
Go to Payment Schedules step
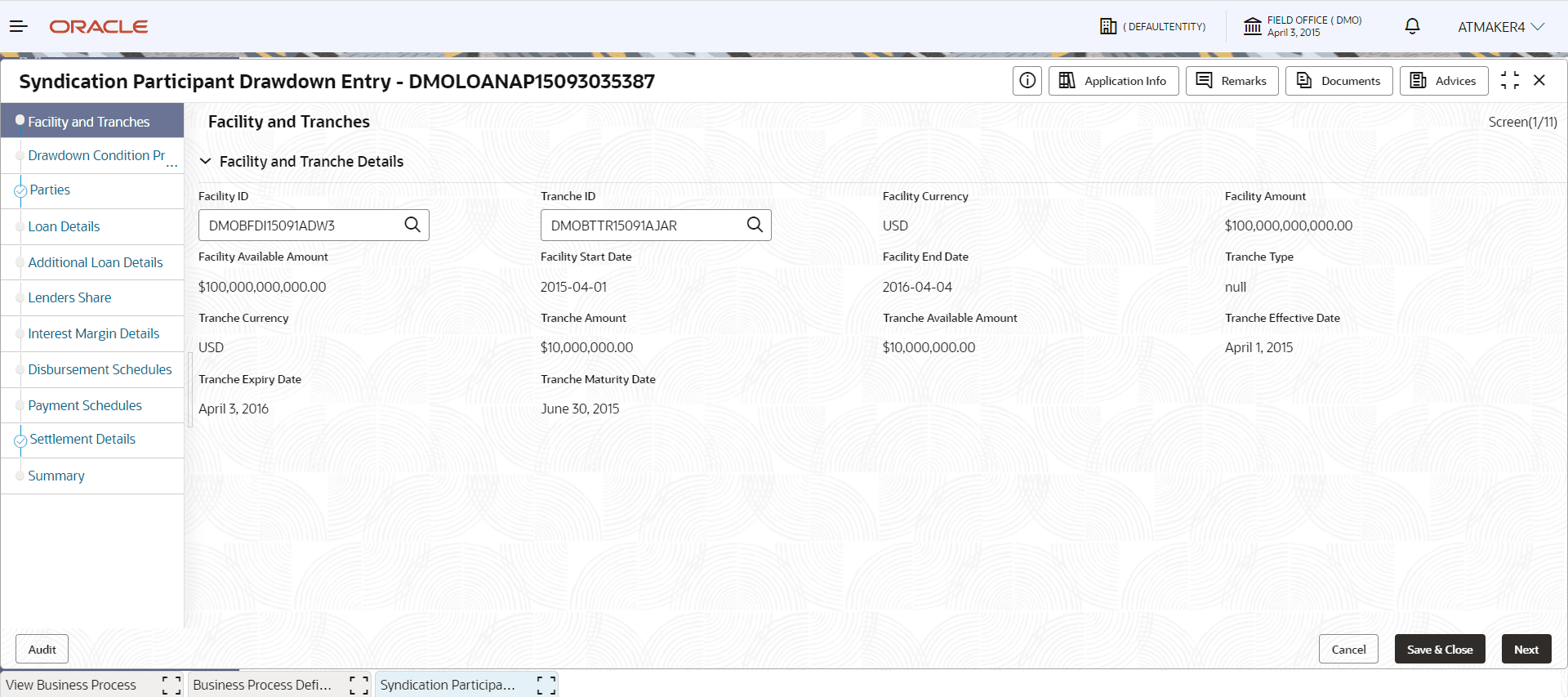92,405
